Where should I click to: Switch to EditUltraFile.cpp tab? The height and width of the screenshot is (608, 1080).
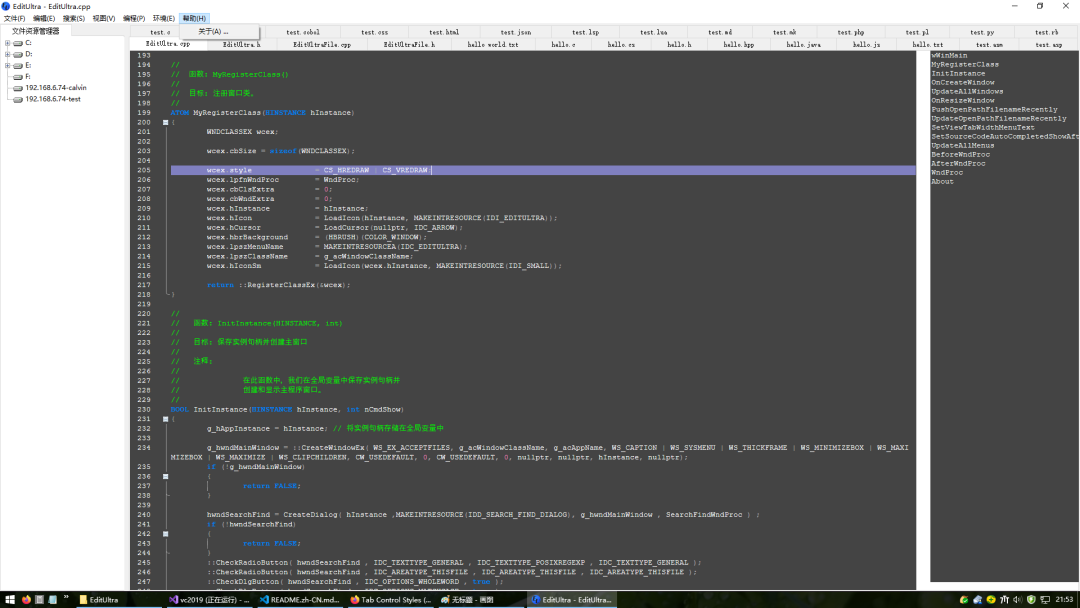click(x=322, y=45)
